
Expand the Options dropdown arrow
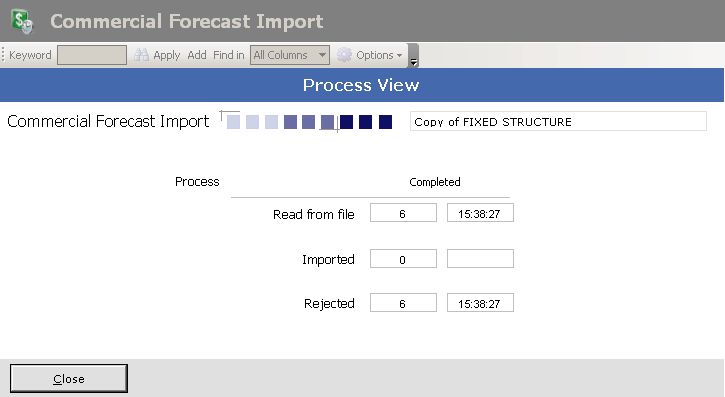pos(399,55)
